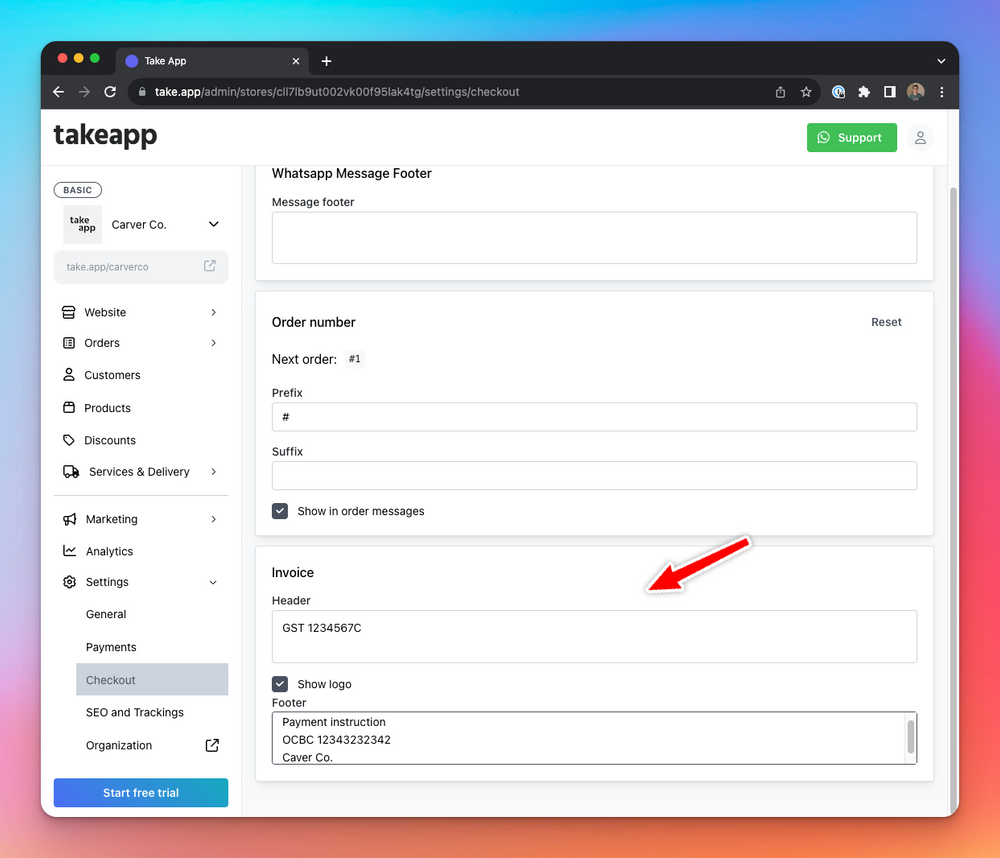
Task: Open the Chrome three-dot menu
Action: (x=941, y=92)
